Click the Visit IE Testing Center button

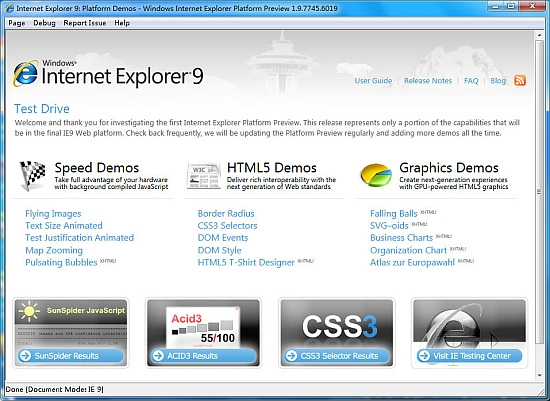pos(470,356)
